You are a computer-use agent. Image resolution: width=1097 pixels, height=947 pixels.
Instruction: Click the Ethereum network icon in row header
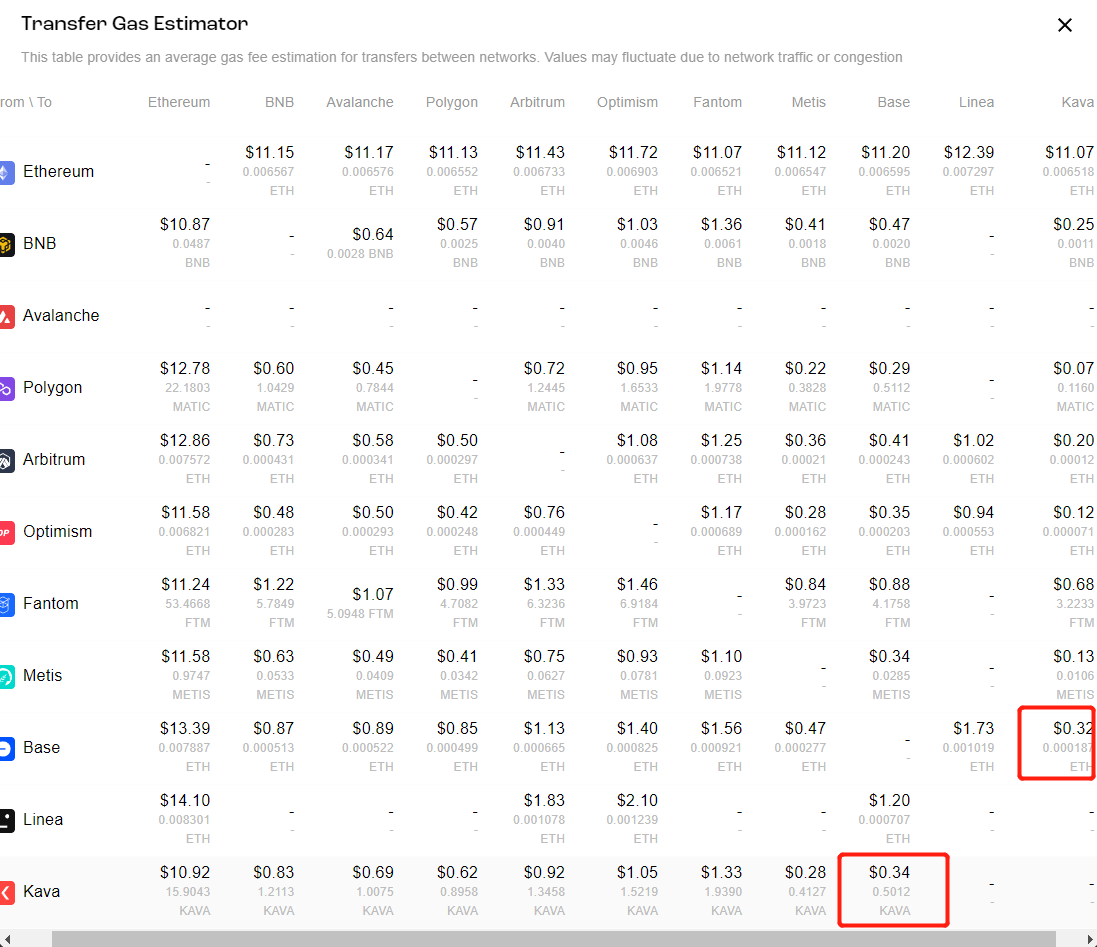click(x=6, y=172)
